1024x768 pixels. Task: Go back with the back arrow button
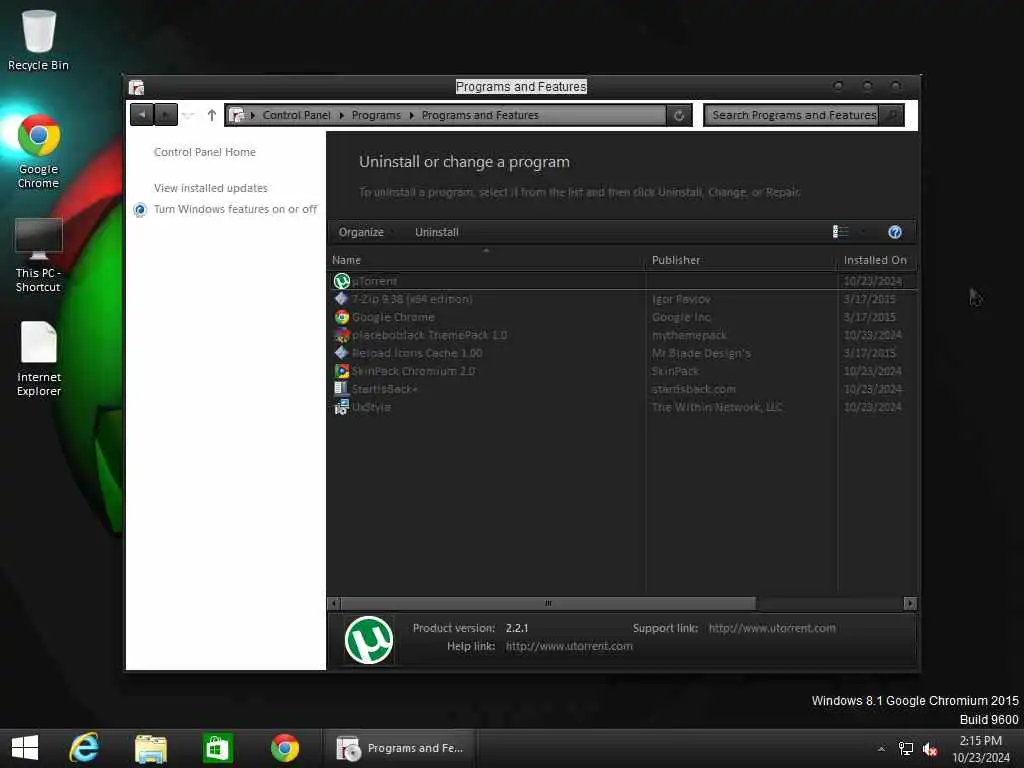coord(142,115)
